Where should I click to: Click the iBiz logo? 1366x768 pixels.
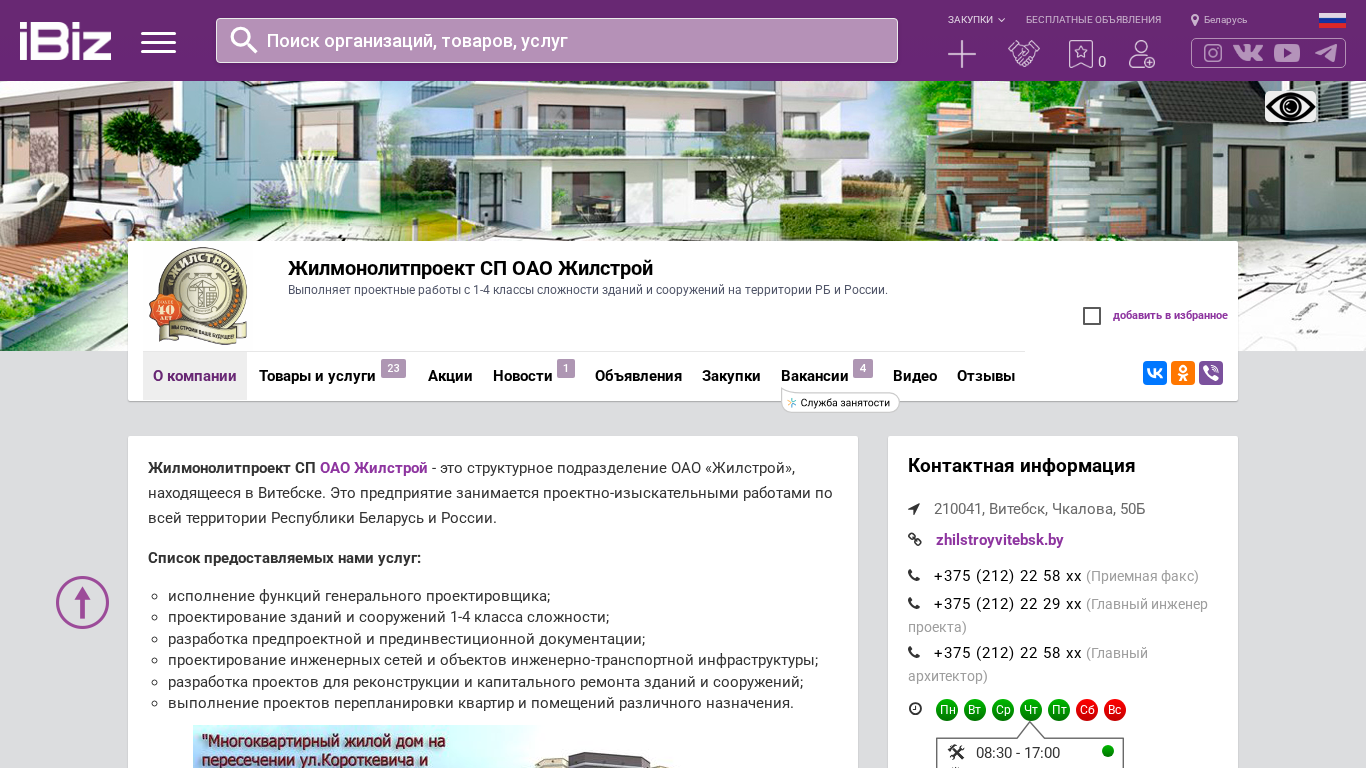(65, 41)
